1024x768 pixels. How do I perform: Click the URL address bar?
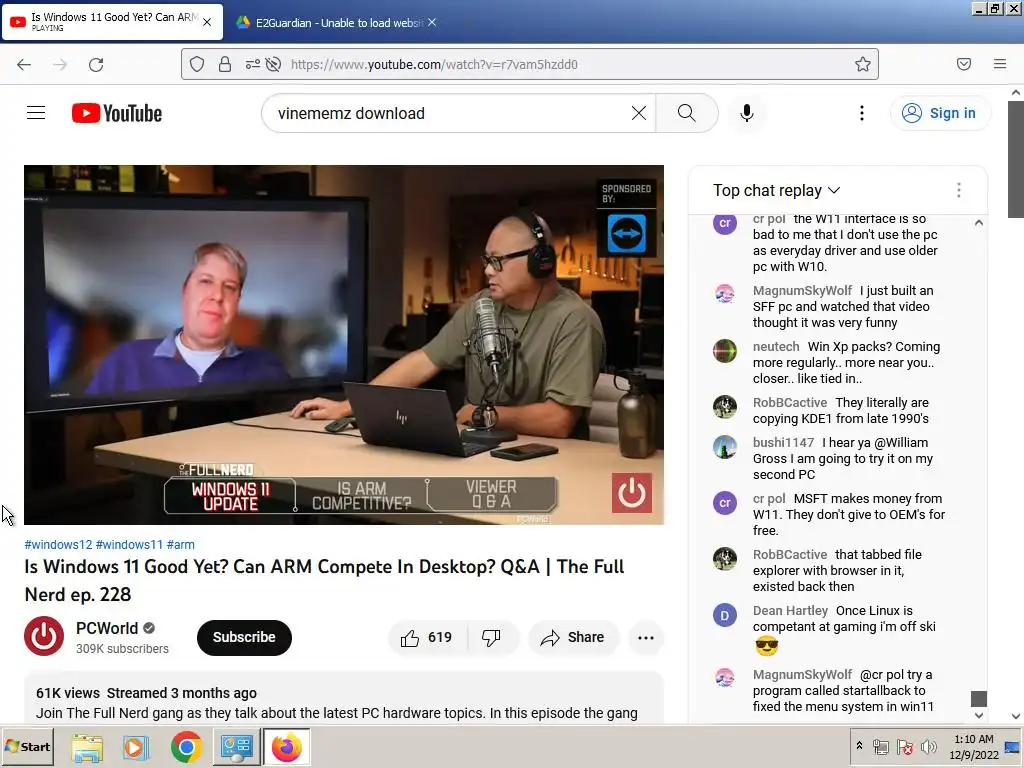[x=529, y=64]
